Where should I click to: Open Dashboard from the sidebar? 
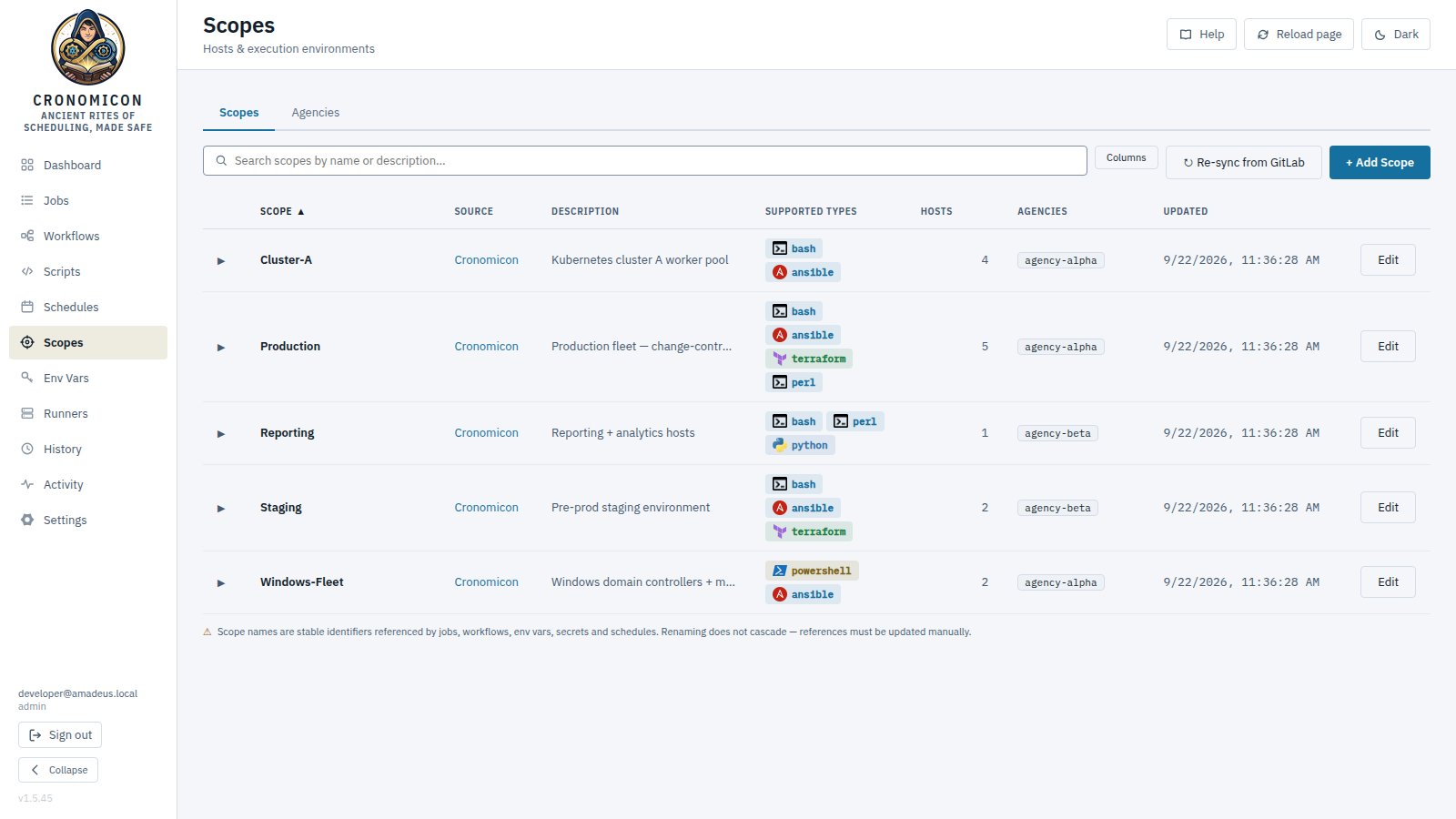click(88, 165)
